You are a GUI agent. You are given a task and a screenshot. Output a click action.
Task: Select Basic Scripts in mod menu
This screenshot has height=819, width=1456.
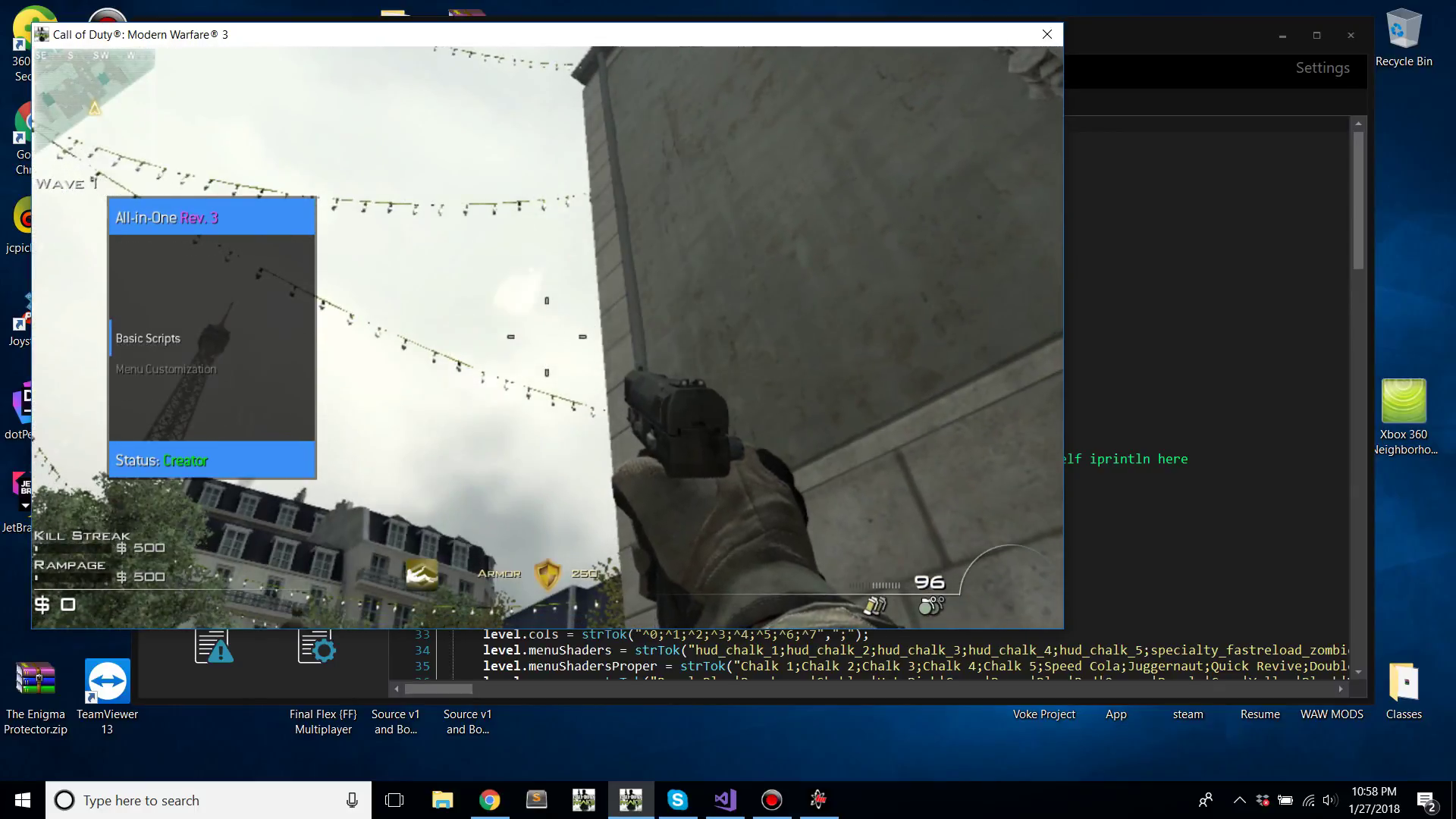coord(148,338)
